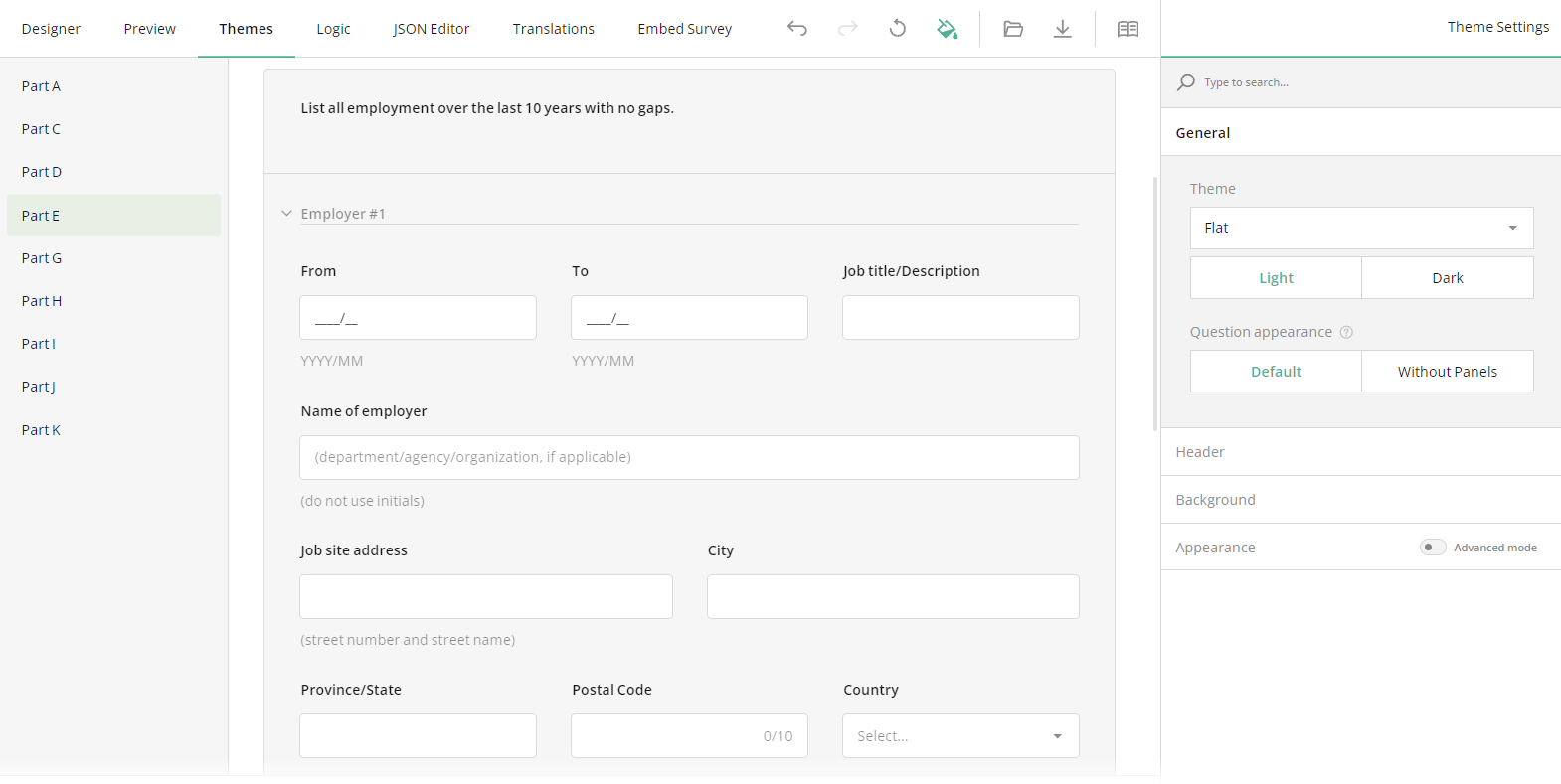Click the Themes tab
Image resolution: width=1561 pixels, height=784 pixels.
point(247,29)
